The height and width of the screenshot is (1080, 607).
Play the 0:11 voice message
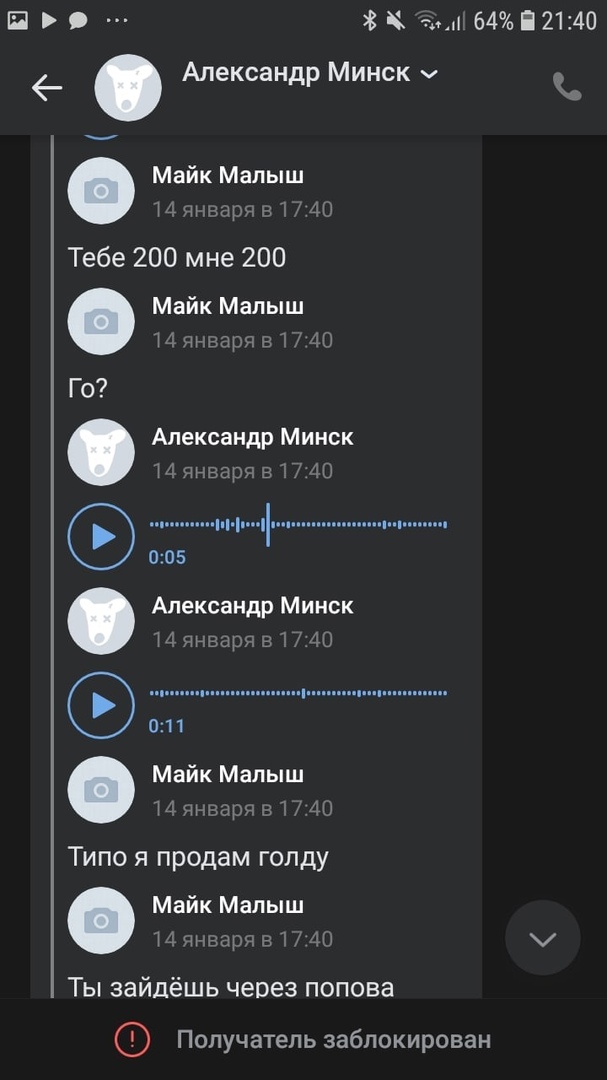click(101, 706)
